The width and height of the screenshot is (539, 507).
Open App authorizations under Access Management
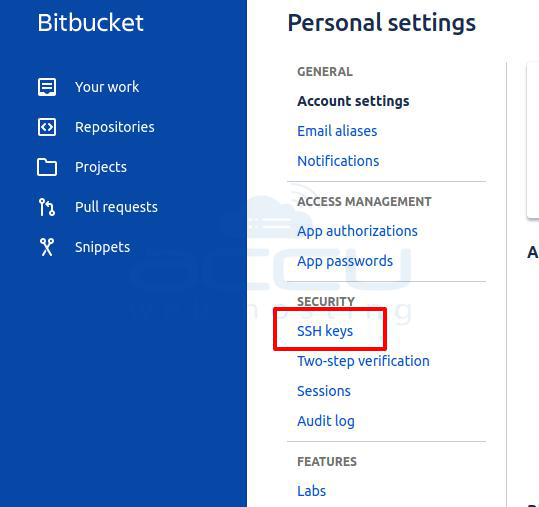point(357,231)
